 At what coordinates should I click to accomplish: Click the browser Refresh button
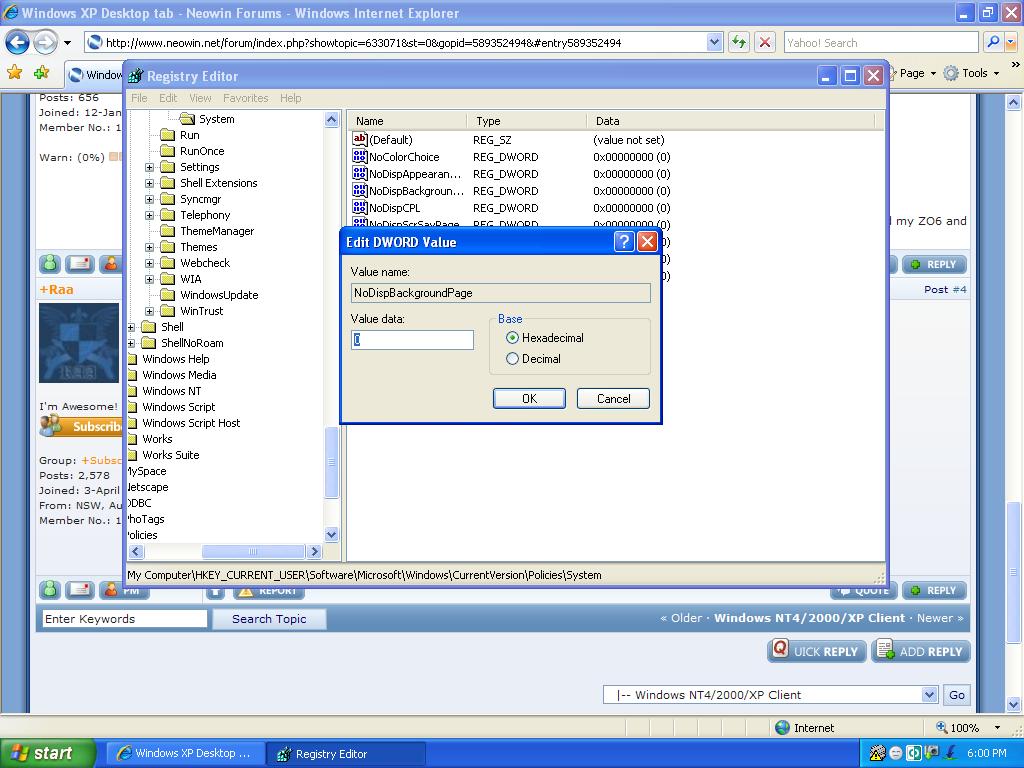pyautogui.click(x=739, y=42)
